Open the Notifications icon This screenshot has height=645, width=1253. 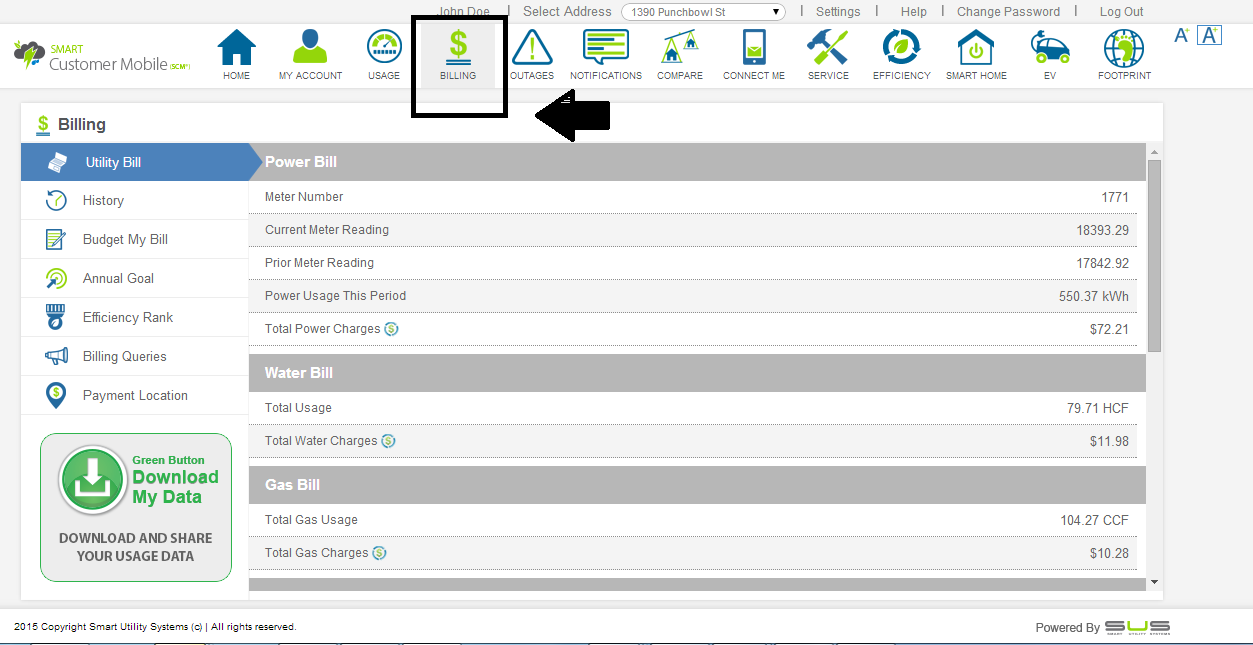click(606, 54)
